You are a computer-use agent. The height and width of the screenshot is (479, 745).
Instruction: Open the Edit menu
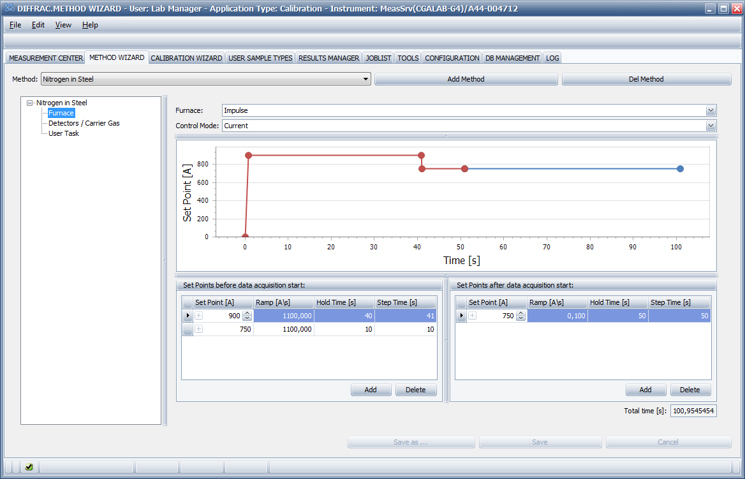pos(38,25)
